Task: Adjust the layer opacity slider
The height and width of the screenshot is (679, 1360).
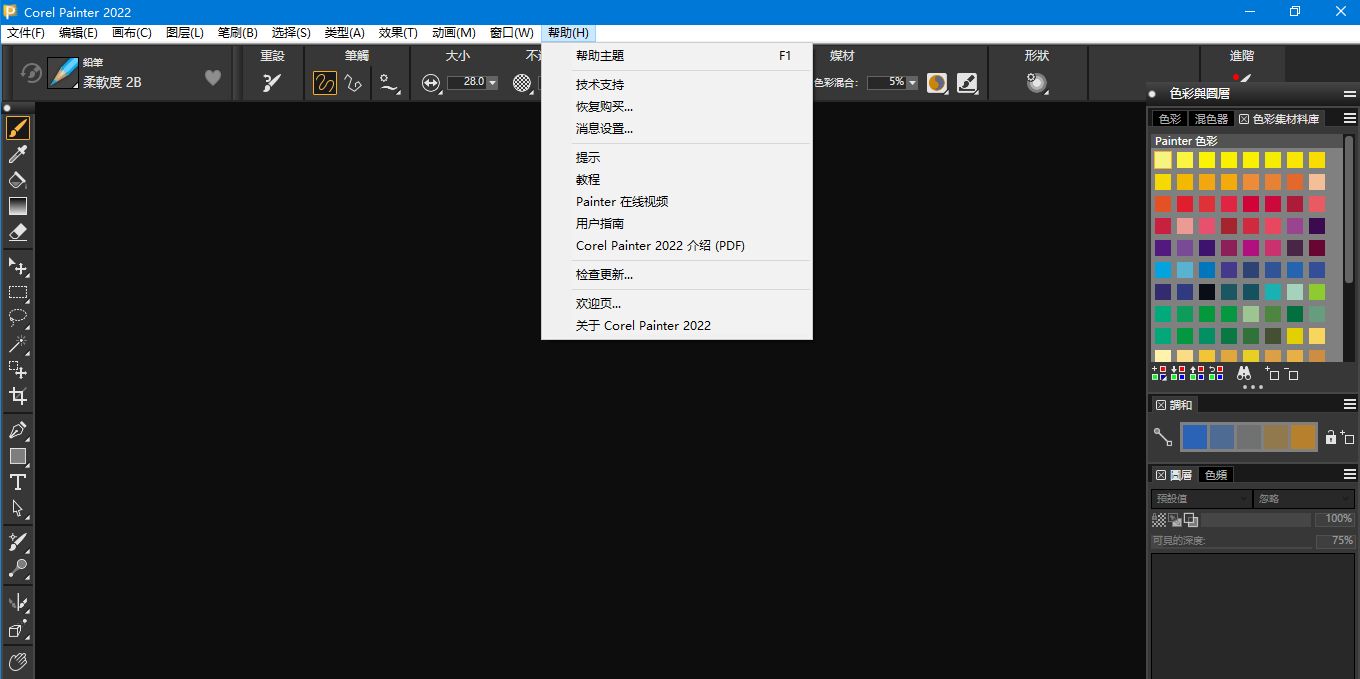Action: (x=1255, y=520)
